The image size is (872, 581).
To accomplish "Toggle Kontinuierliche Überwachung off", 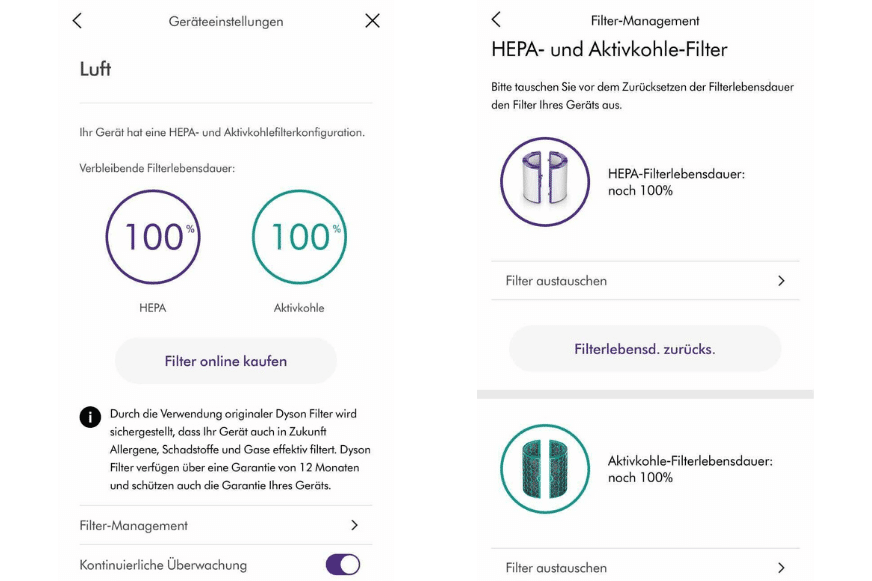I will (x=342, y=564).
